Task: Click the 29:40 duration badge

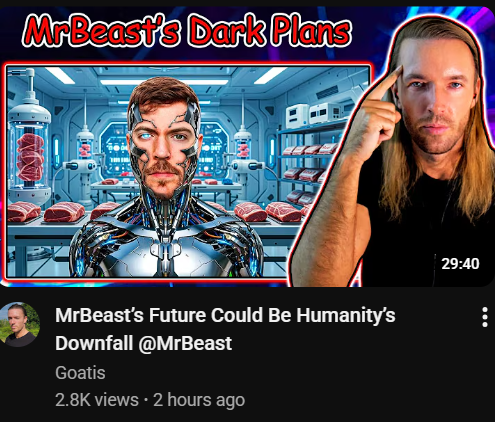Action: 460,264
